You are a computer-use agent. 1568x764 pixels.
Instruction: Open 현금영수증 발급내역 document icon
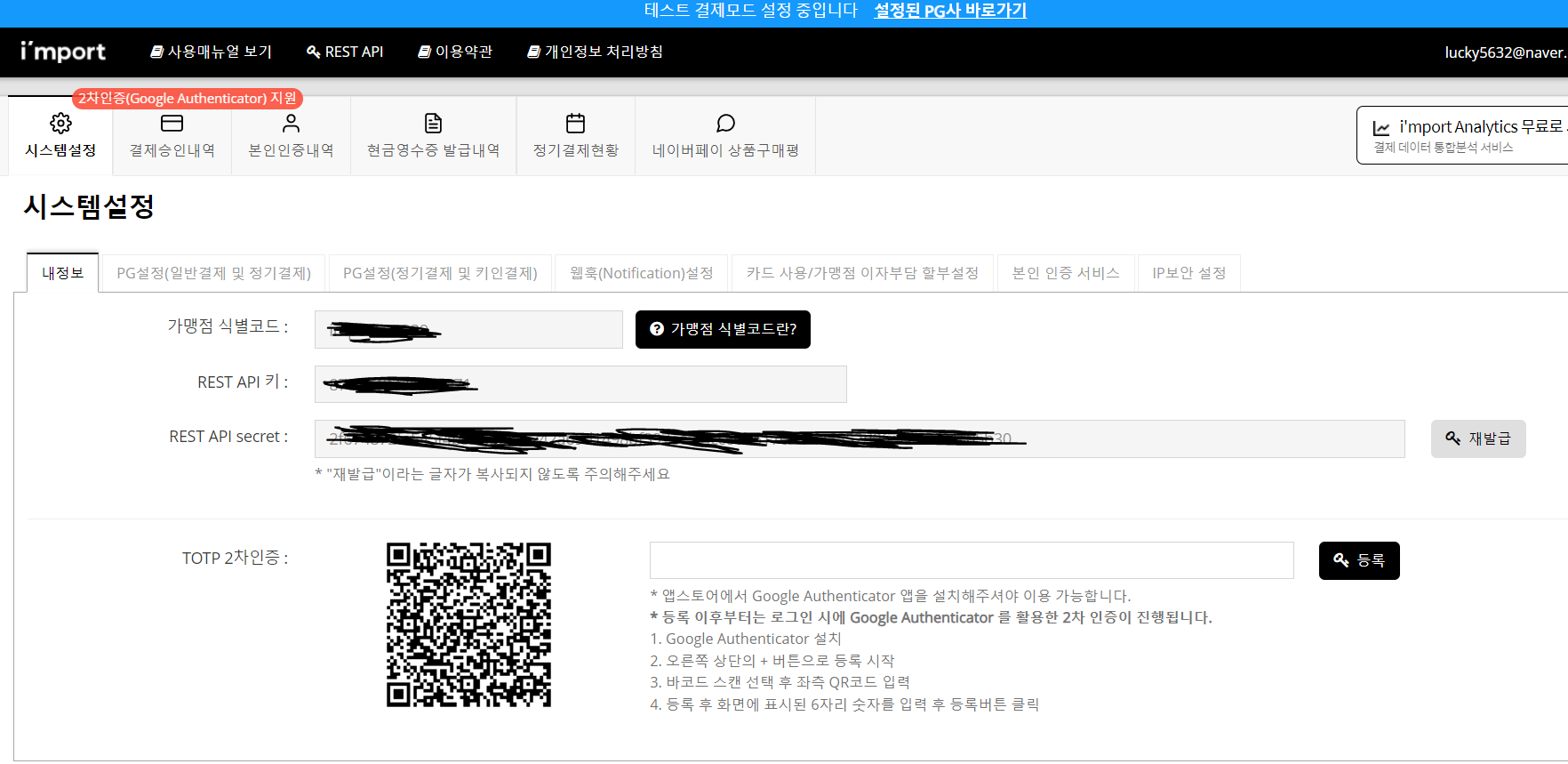(433, 123)
